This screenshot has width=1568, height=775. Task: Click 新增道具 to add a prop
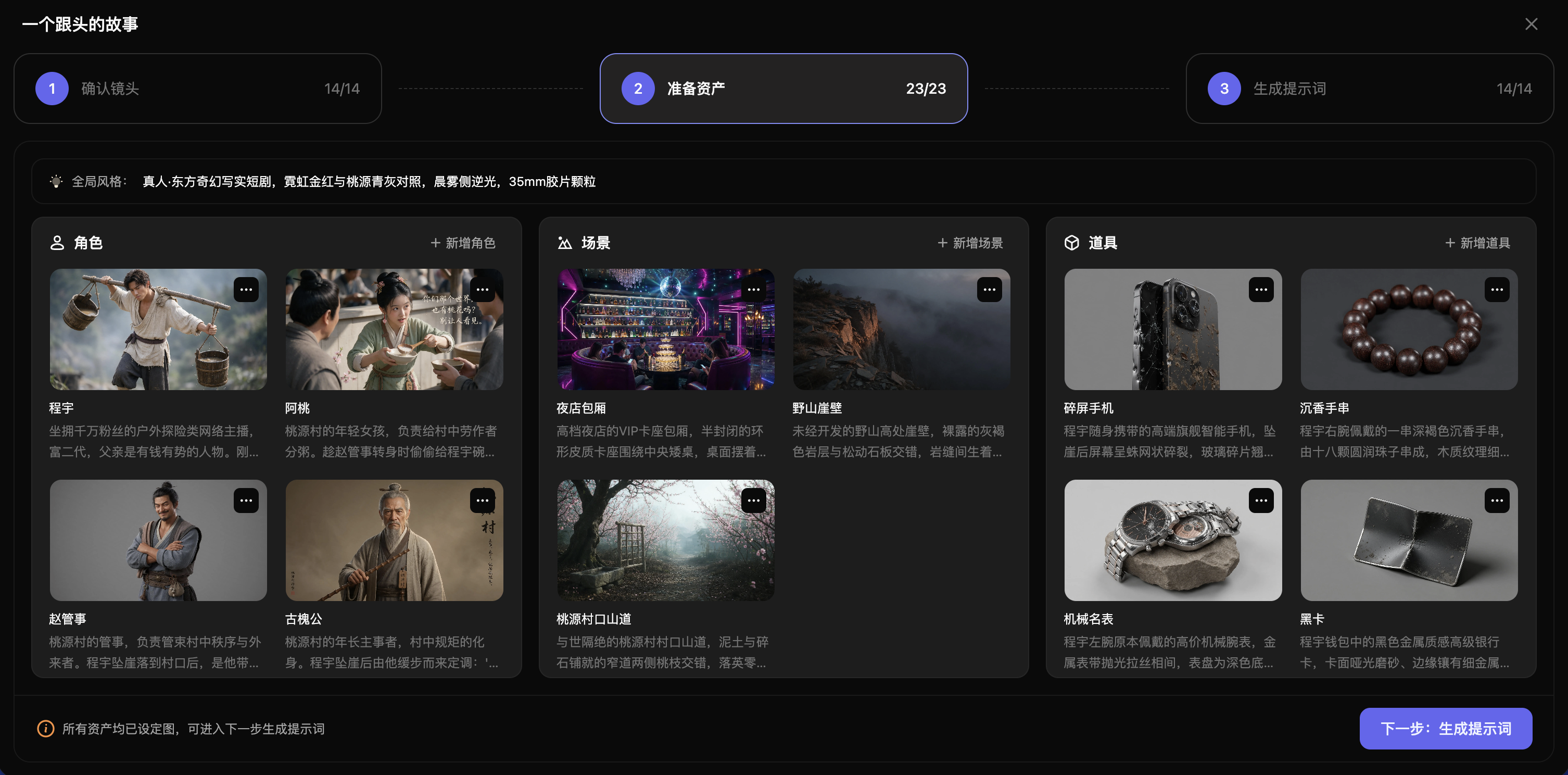[x=1478, y=243]
